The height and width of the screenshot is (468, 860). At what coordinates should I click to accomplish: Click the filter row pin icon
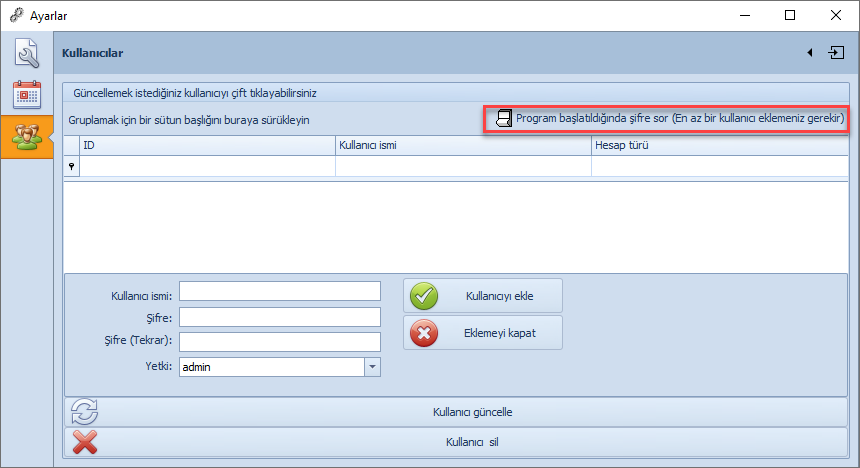pyautogui.click(x=71, y=167)
